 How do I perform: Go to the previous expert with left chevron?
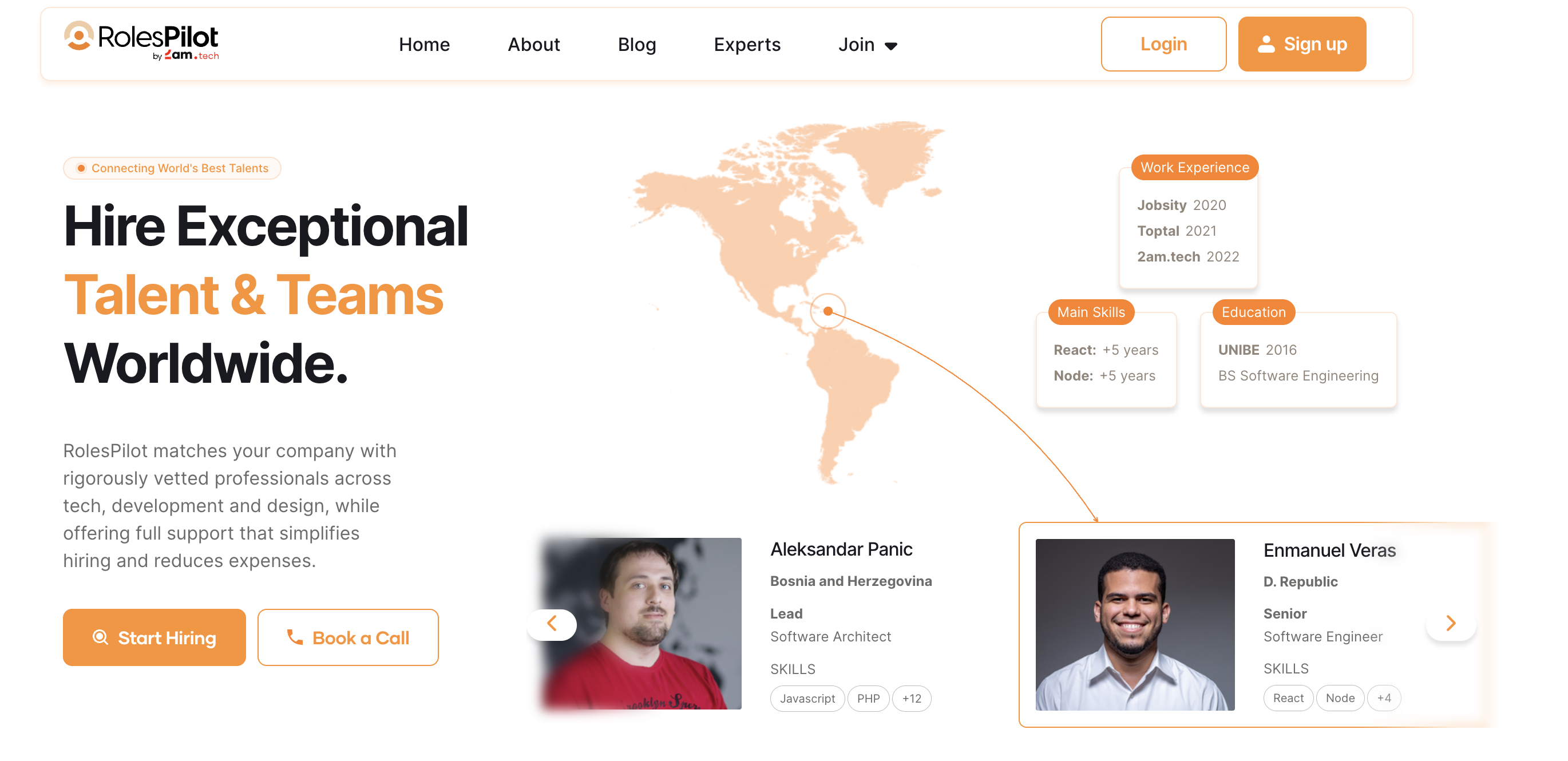point(552,624)
